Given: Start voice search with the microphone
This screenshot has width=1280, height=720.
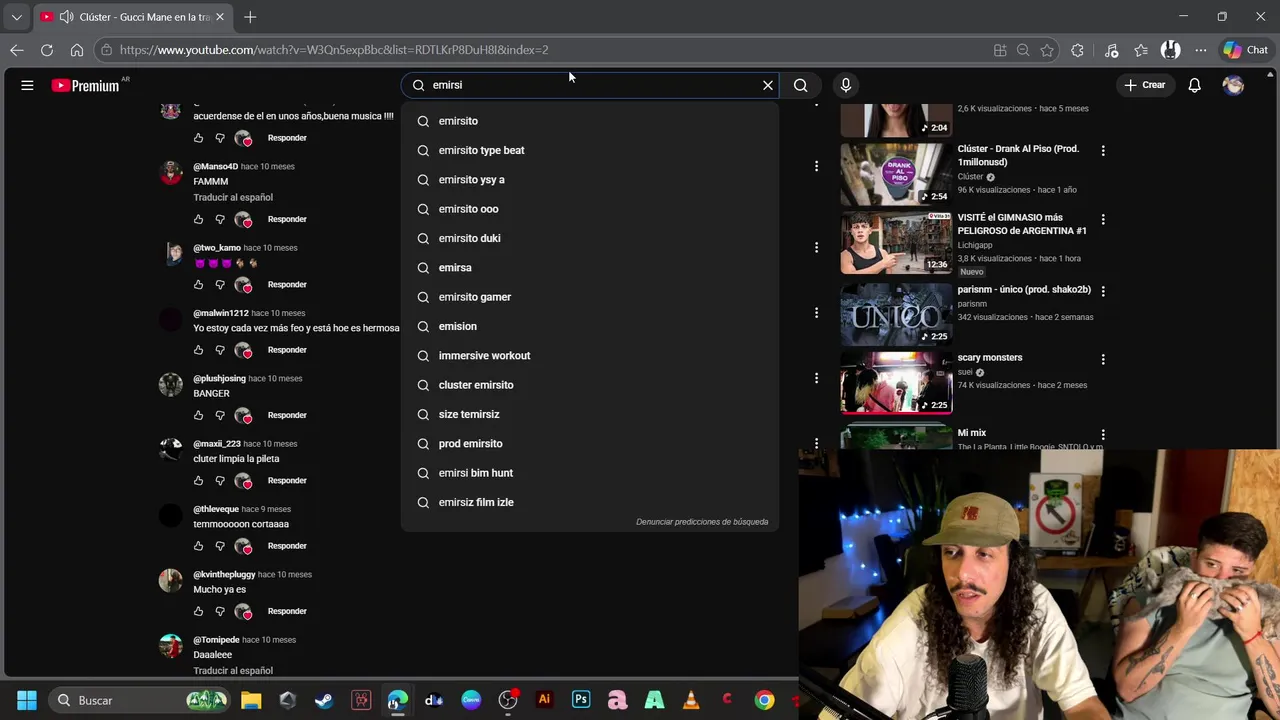Looking at the screenshot, I should coord(846,85).
